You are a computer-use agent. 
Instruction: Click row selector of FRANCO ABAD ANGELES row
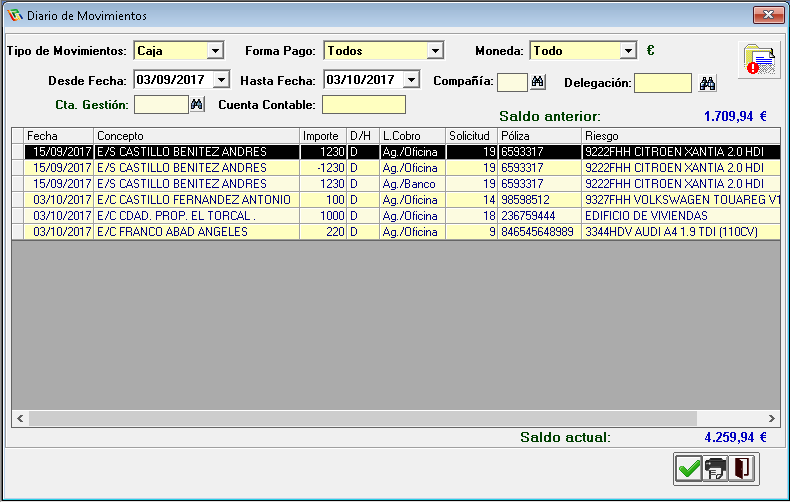pos(18,232)
